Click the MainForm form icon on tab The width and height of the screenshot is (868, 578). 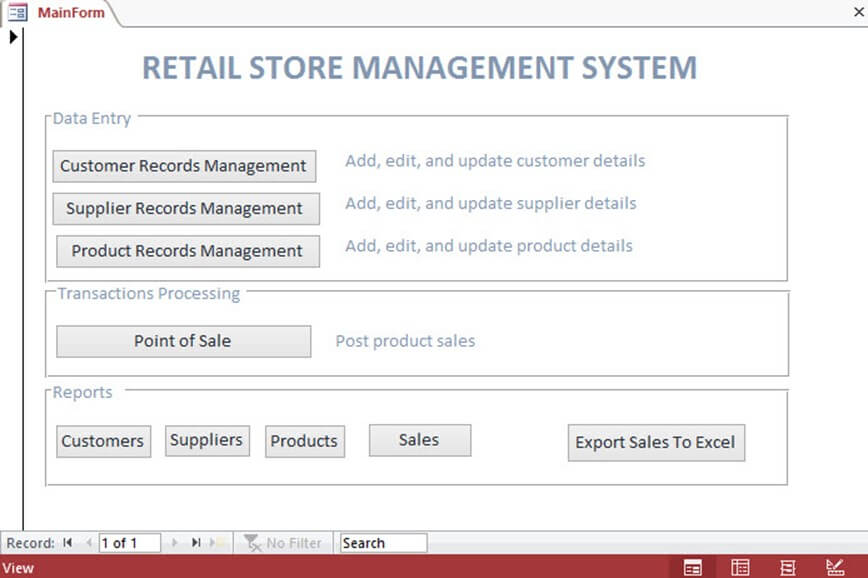click(17, 13)
